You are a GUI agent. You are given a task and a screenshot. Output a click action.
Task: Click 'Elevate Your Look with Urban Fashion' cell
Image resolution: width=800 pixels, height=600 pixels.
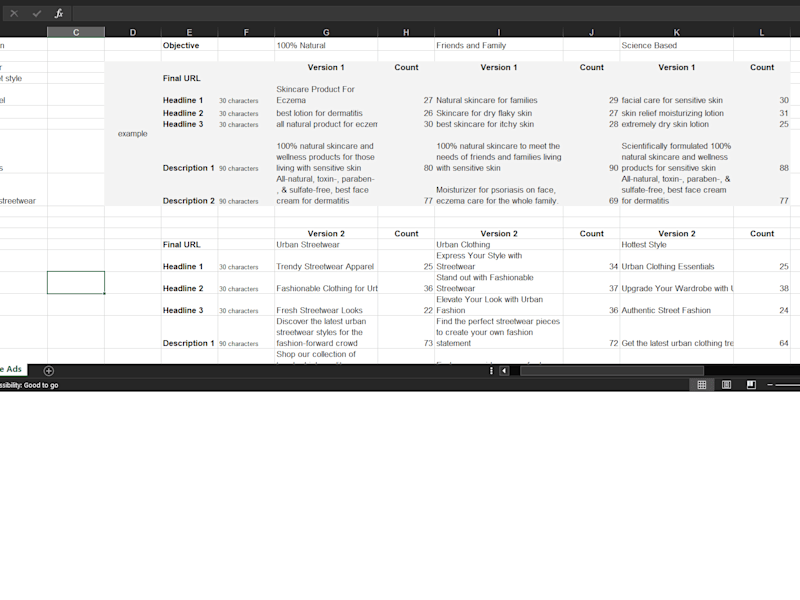coord(498,305)
